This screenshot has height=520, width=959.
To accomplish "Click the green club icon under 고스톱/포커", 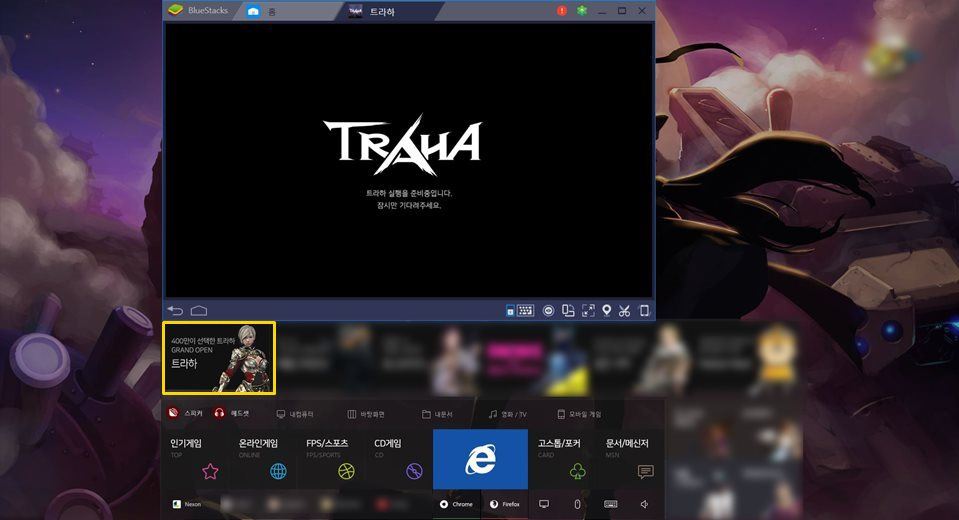I will click(577, 471).
